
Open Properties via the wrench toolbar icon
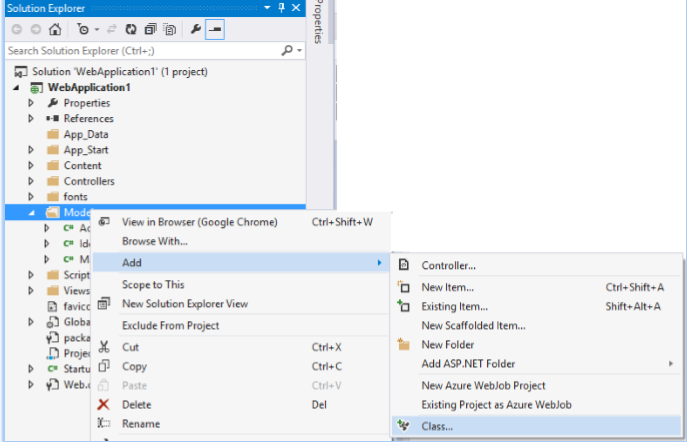[195, 29]
